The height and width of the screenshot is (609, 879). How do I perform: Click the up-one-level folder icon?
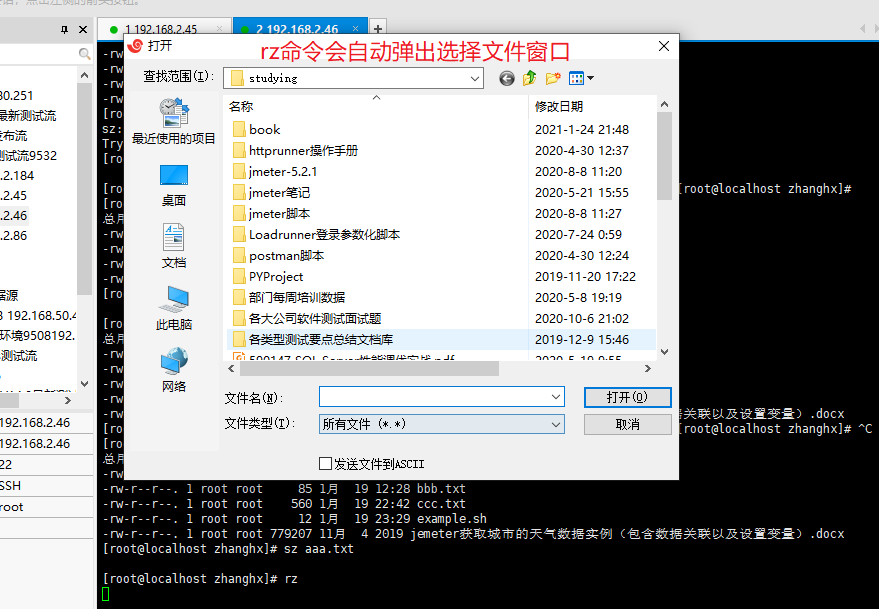[529, 78]
